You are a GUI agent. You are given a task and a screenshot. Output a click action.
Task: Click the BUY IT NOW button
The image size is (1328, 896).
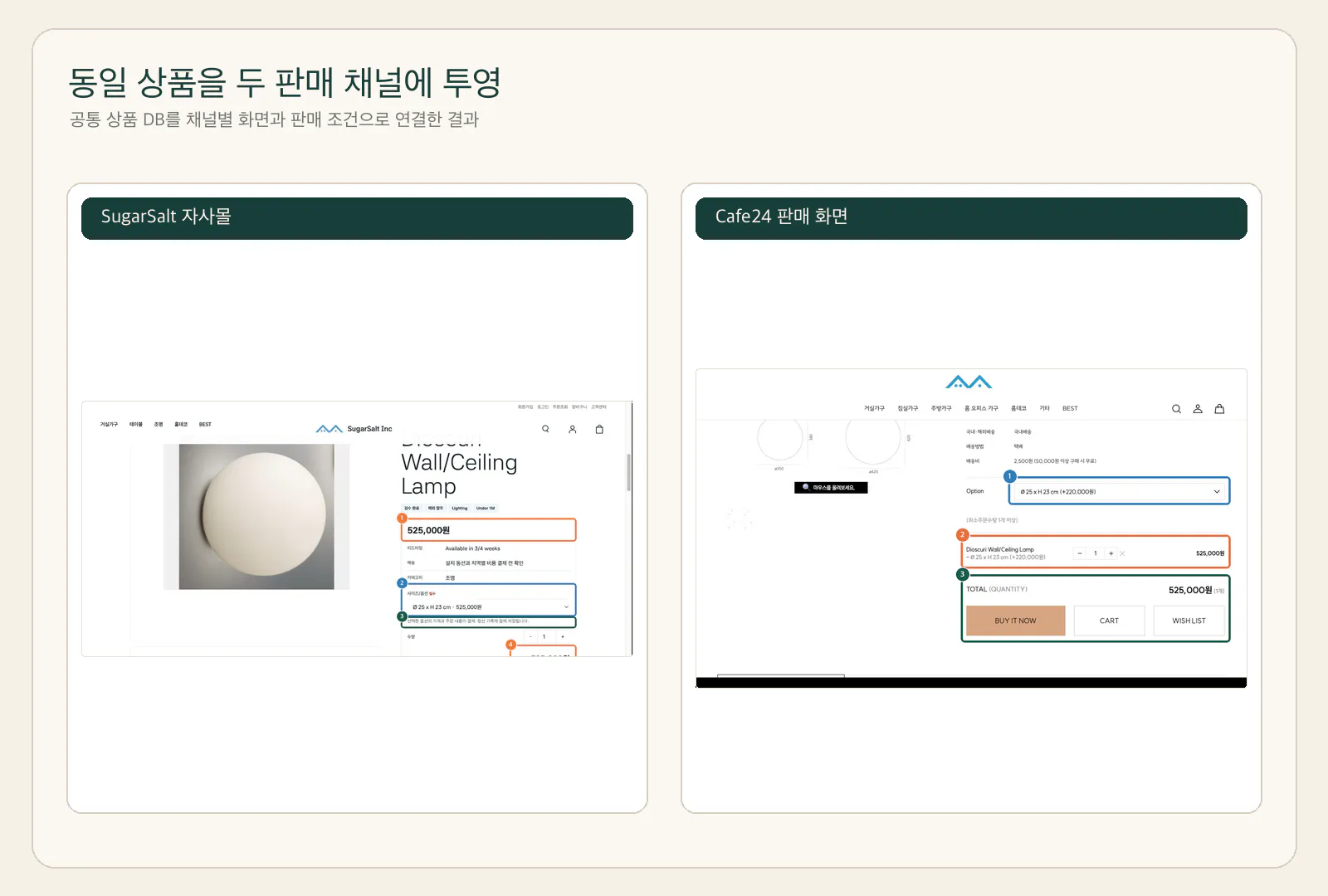[1015, 621]
